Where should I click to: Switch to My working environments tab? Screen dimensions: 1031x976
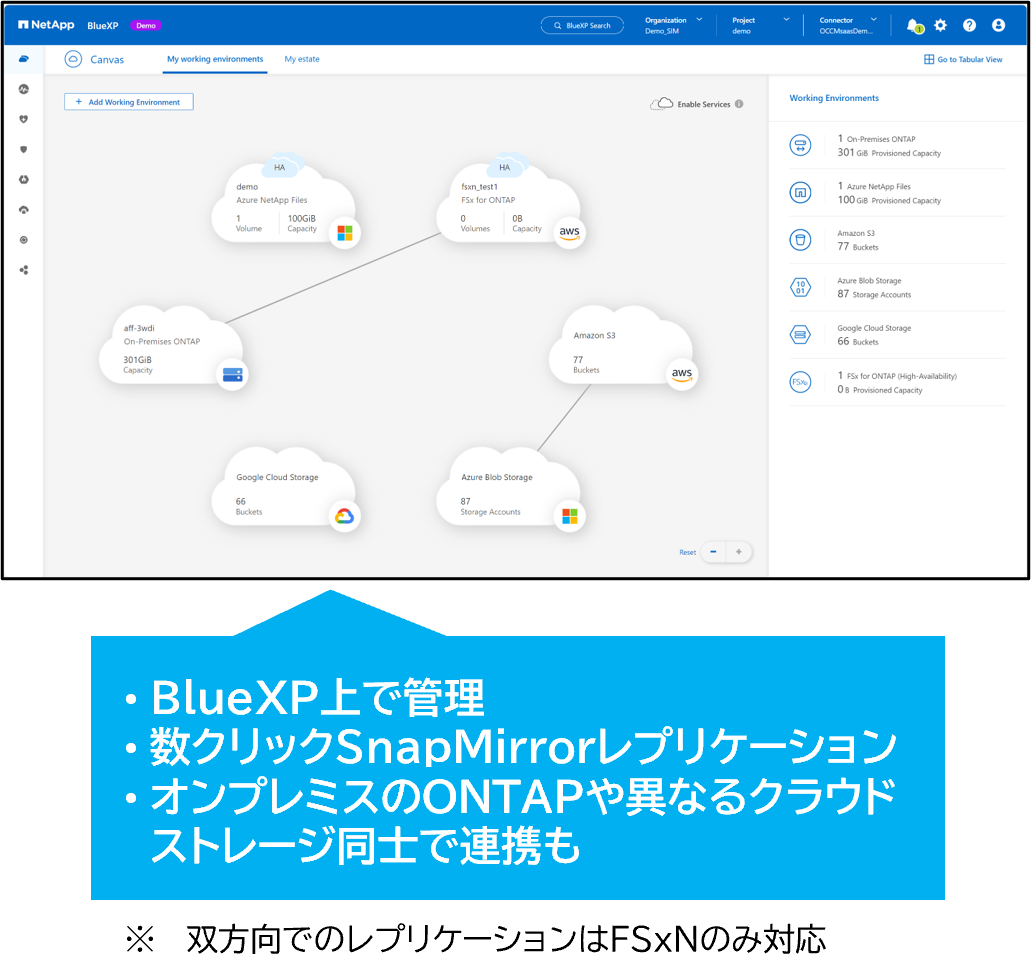point(215,59)
